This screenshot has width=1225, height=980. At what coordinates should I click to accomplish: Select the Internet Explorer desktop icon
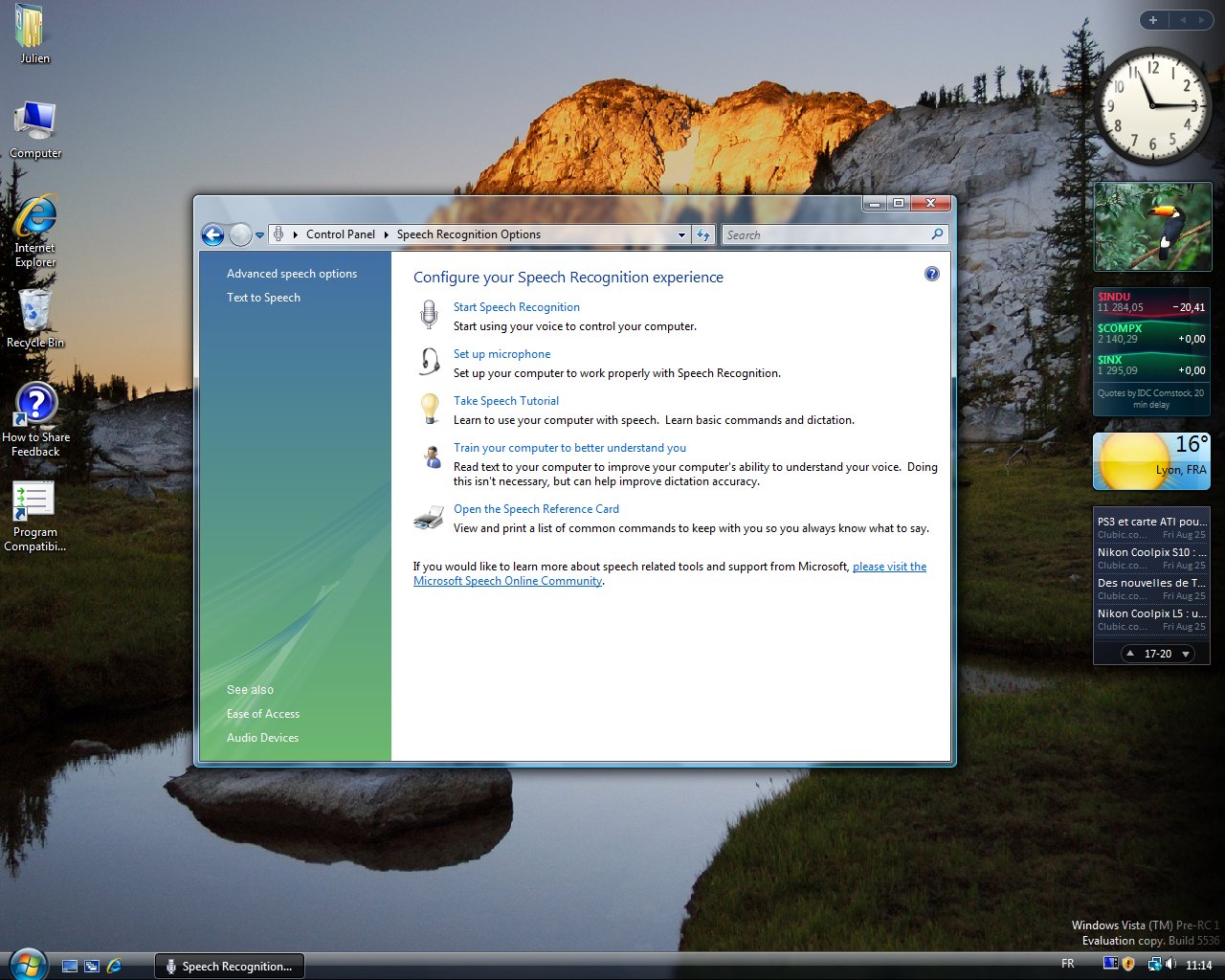(x=35, y=230)
